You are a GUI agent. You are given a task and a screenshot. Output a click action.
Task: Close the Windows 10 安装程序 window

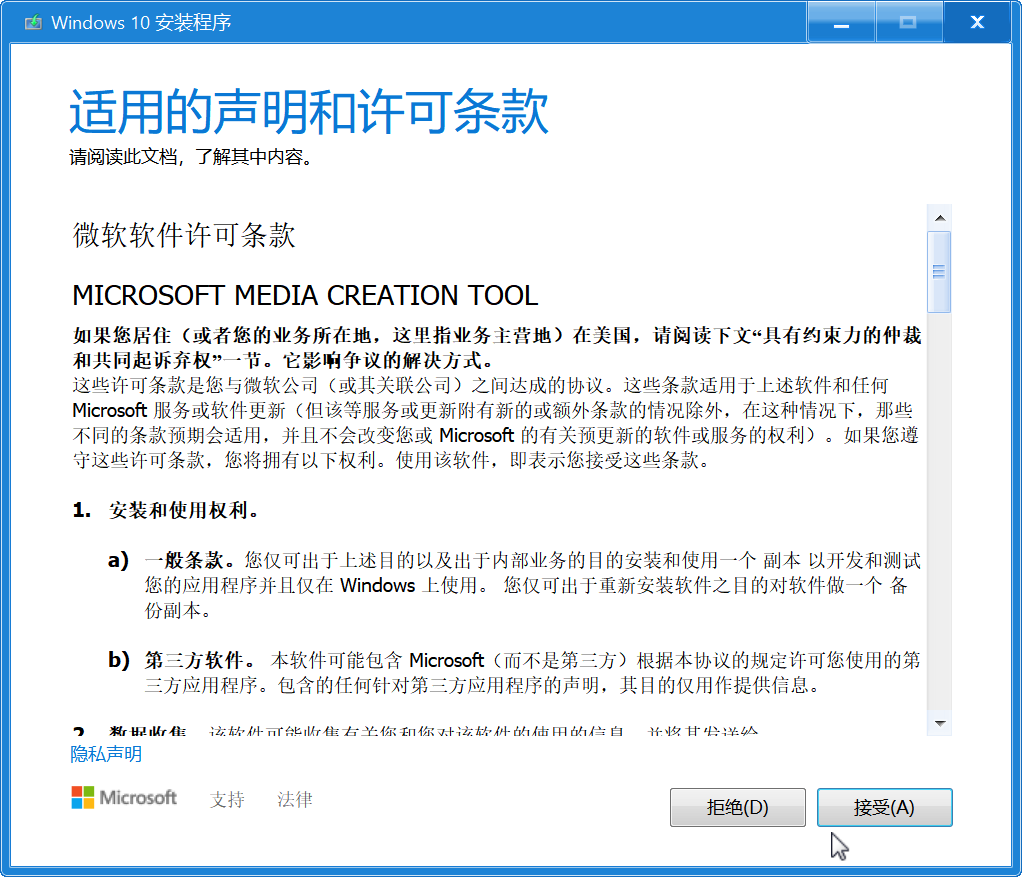tap(977, 21)
